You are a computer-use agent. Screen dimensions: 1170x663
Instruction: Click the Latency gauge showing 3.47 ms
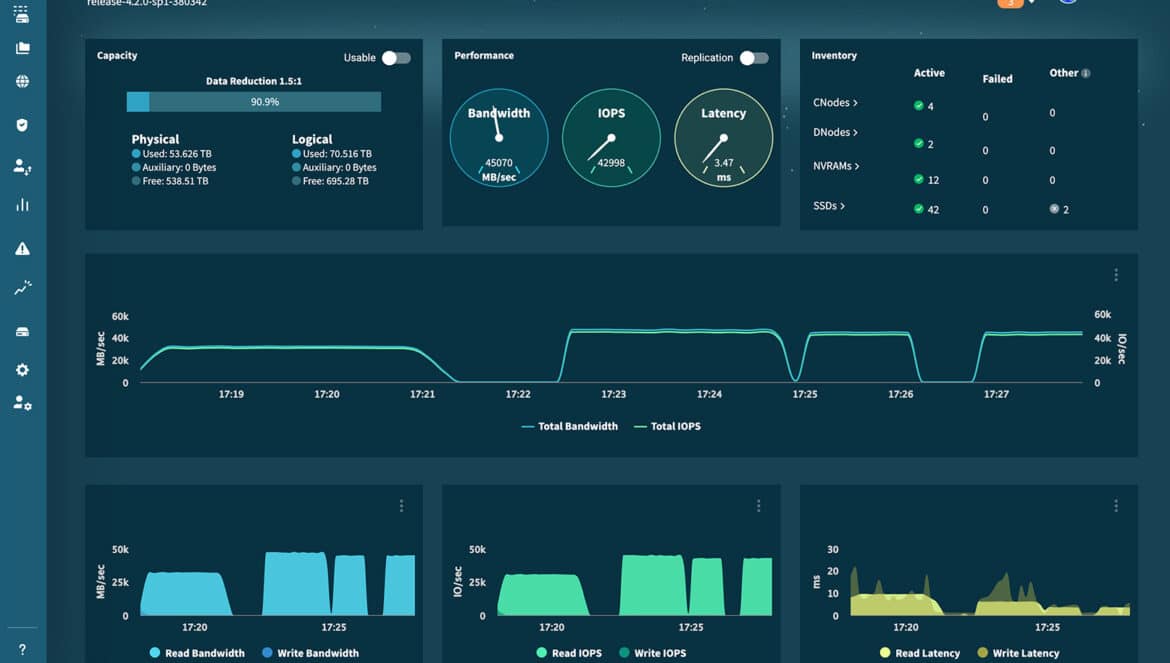click(x=723, y=137)
